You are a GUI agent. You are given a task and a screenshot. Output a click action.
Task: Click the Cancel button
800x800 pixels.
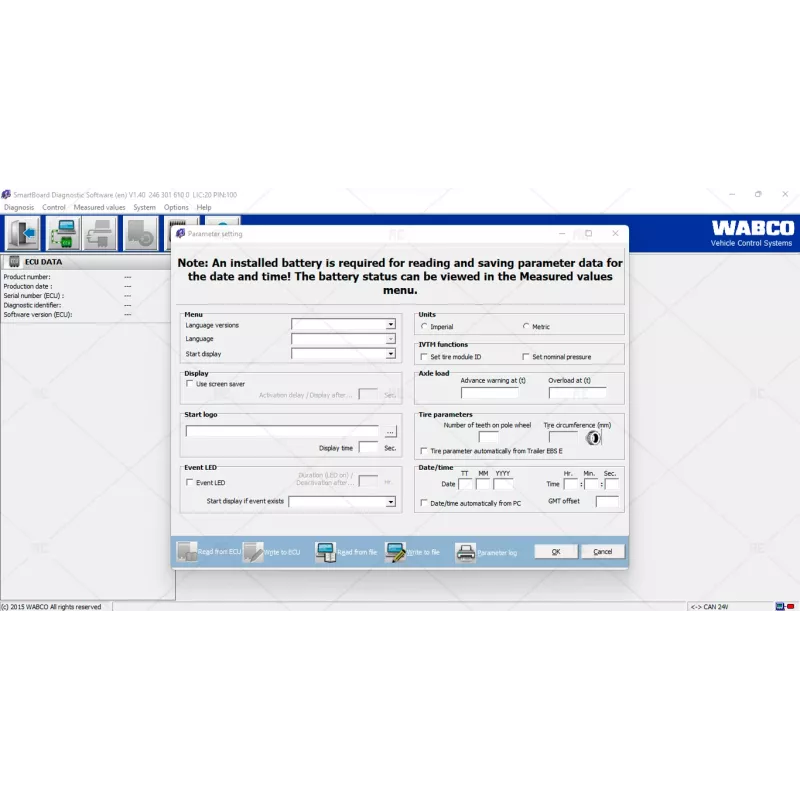pyautogui.click(x=603, y=551)
